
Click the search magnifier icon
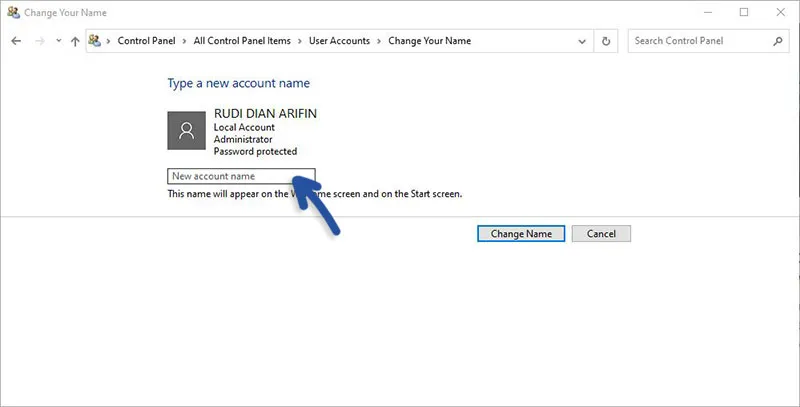pos(778,41)
